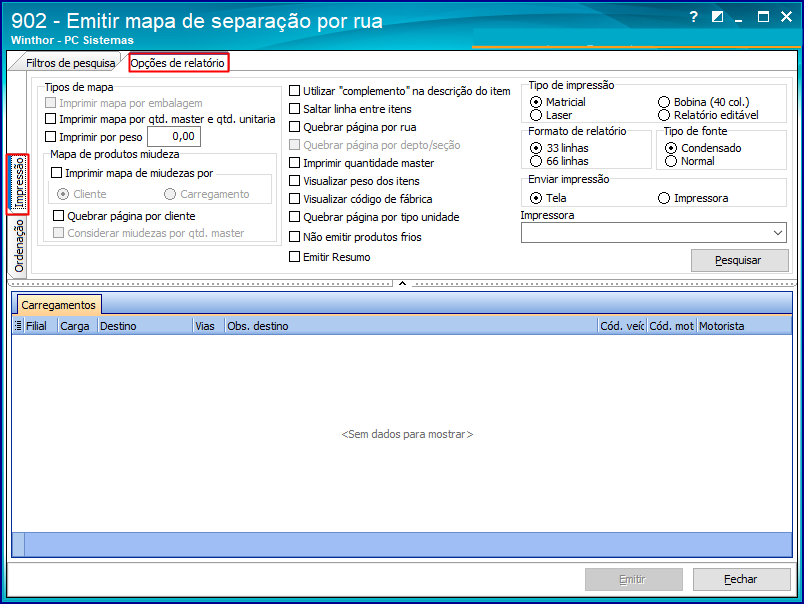Check Visualizar código de fábrica
The image size is (804, 604).
[294, 198]
